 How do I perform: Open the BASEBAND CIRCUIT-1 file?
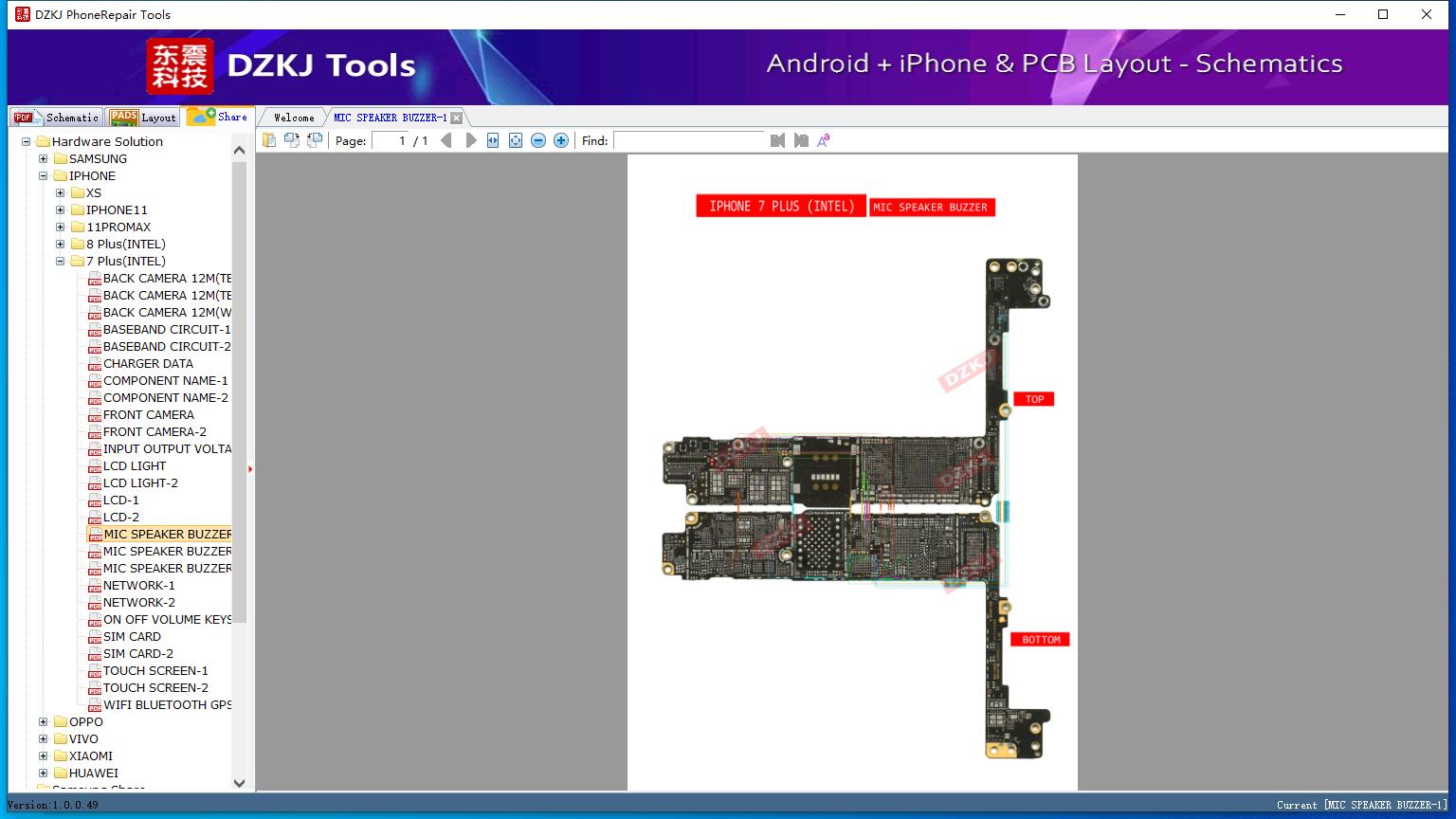pyautogui.click(x=167, y=330)
